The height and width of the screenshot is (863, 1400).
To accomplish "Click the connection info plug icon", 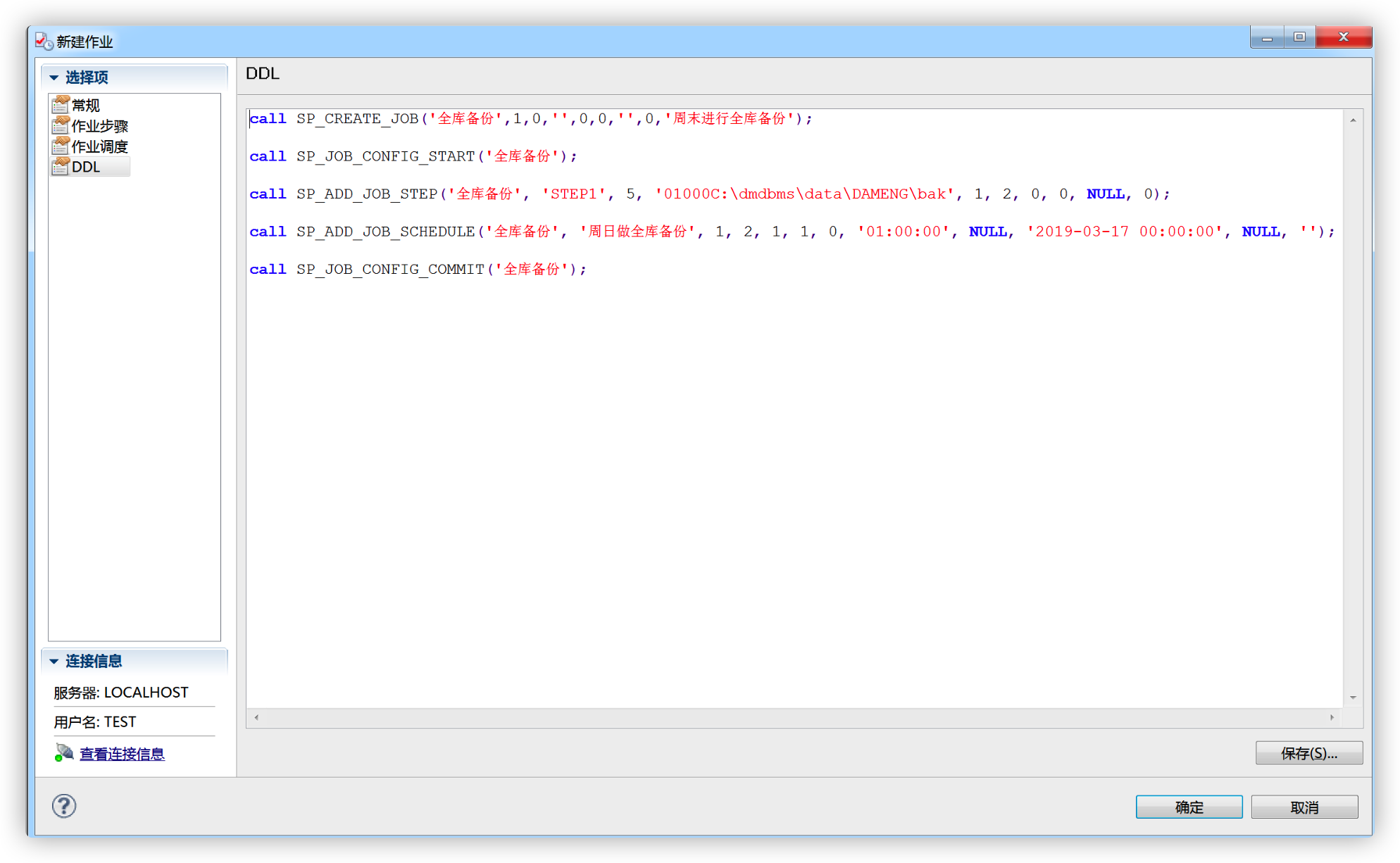I will point(64,753).
